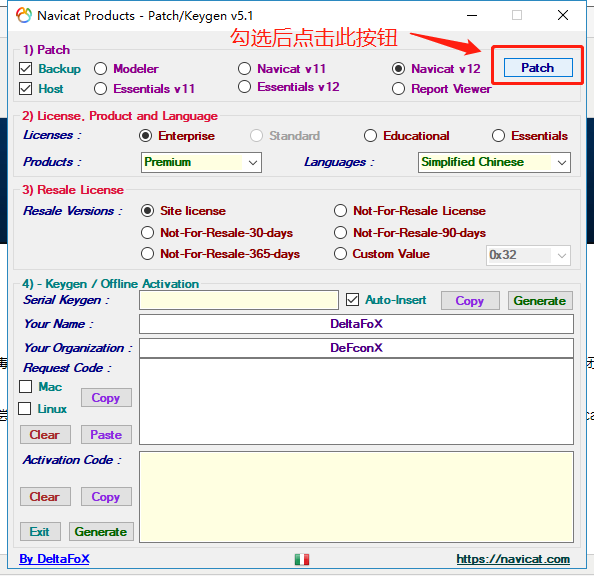The height and width of the screenshot is (576, 594).
Task: Click Generate next to Serial Keygen
Action: [x=540, y=301]
